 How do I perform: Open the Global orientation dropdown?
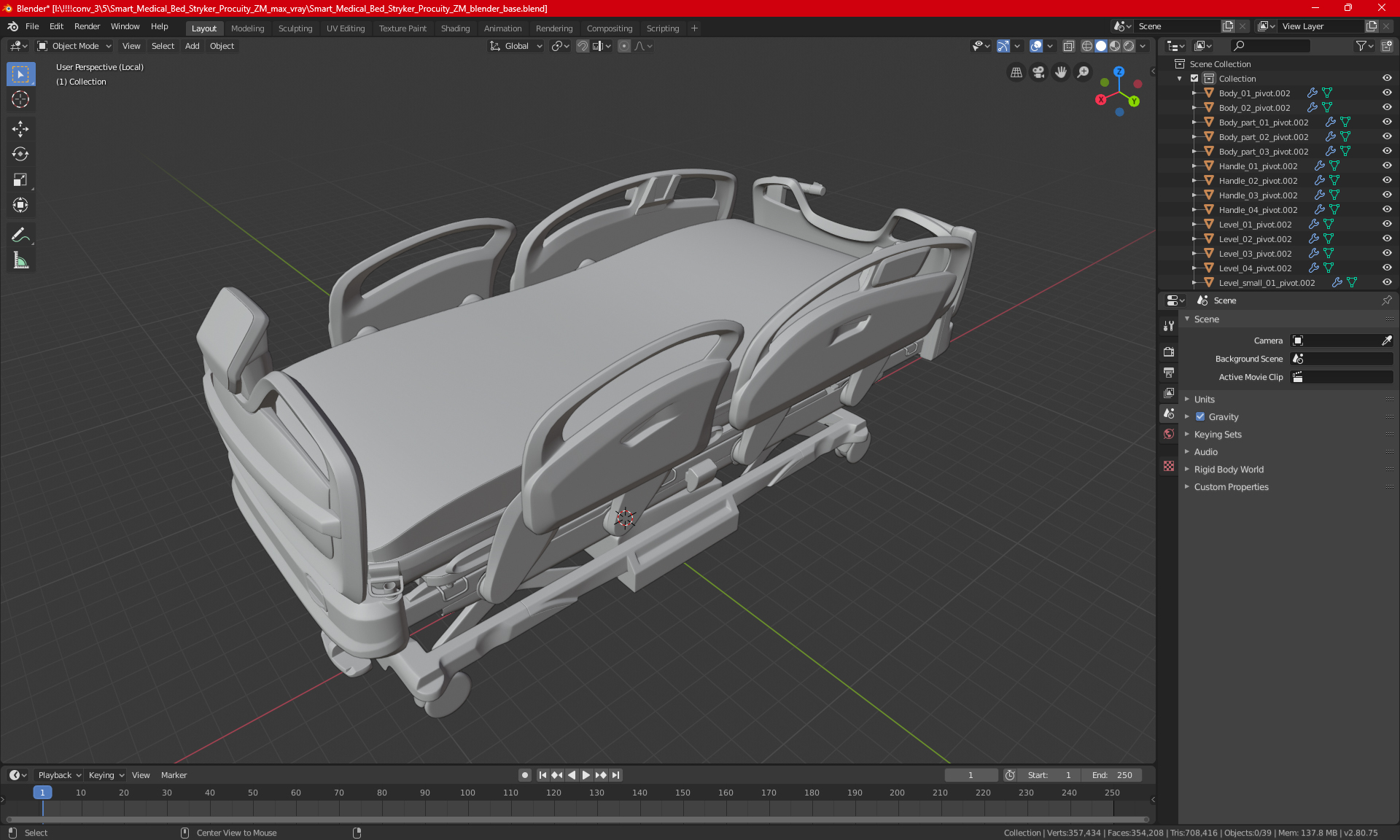[516, 46]
